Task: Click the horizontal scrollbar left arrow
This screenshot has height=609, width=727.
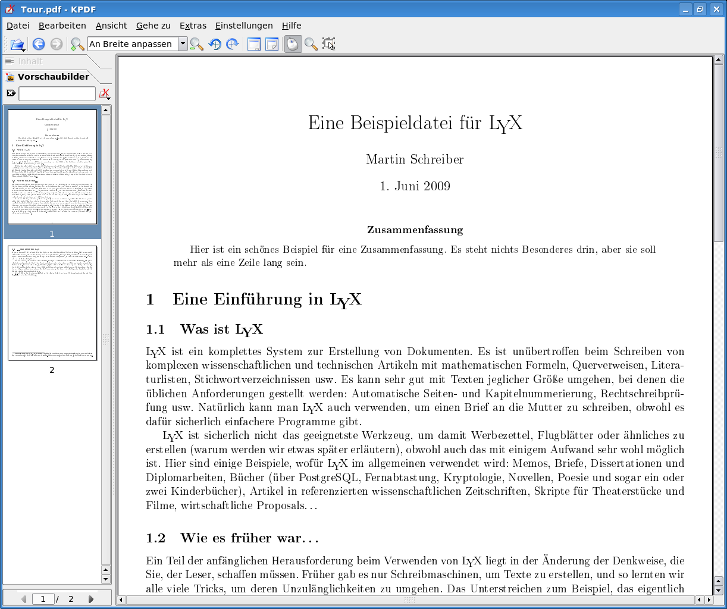Action: coord(121,600)
